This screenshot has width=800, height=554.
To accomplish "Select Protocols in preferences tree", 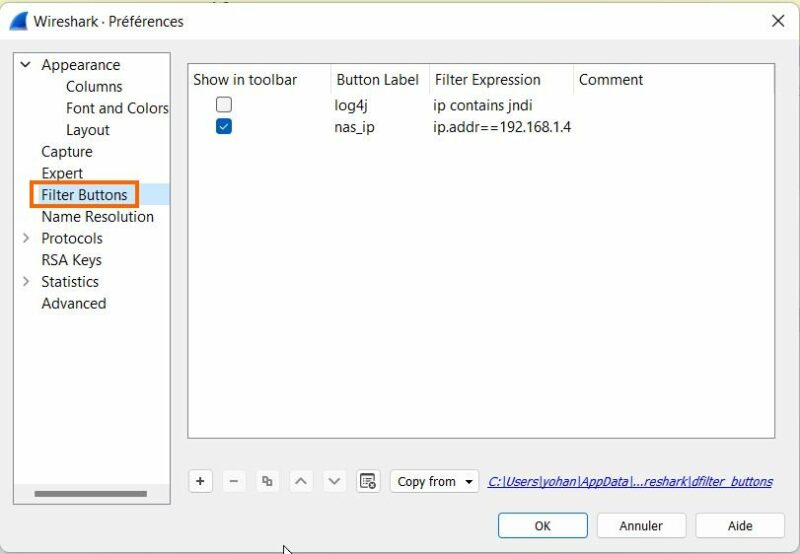I will coord(72,238).
